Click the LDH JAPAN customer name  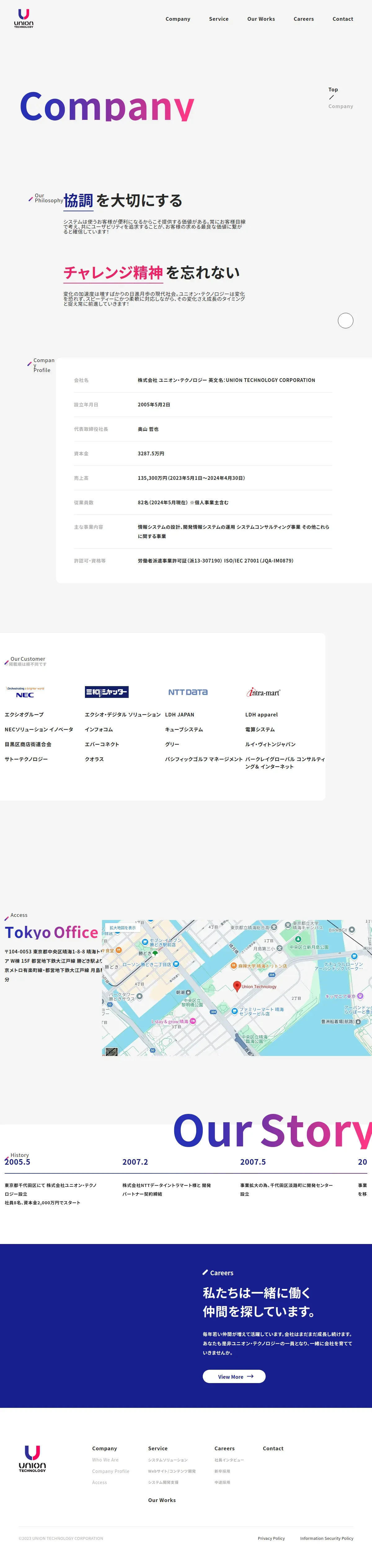click(179, 715)
